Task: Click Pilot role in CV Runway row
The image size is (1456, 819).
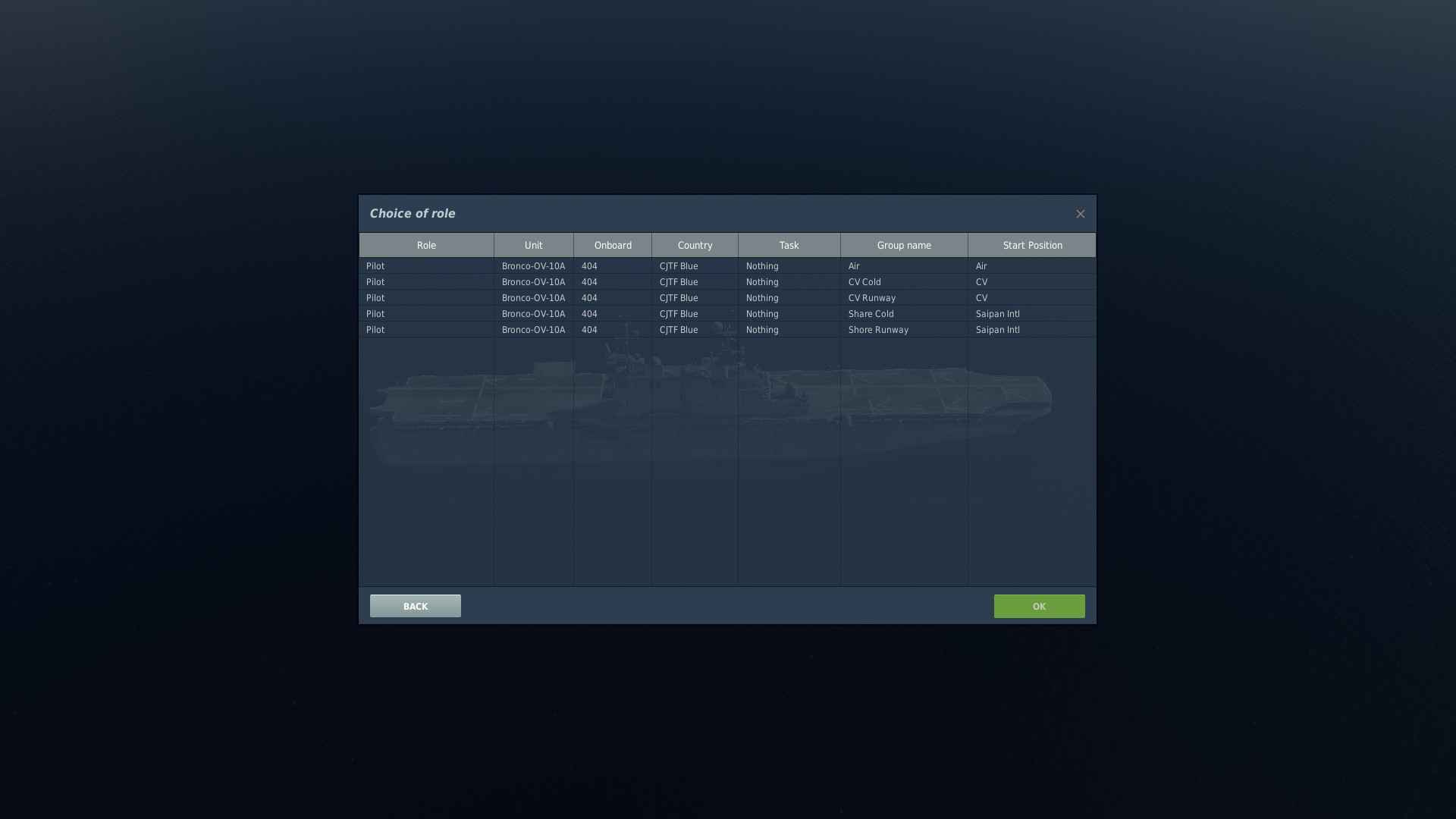Action: click(375, 298)
